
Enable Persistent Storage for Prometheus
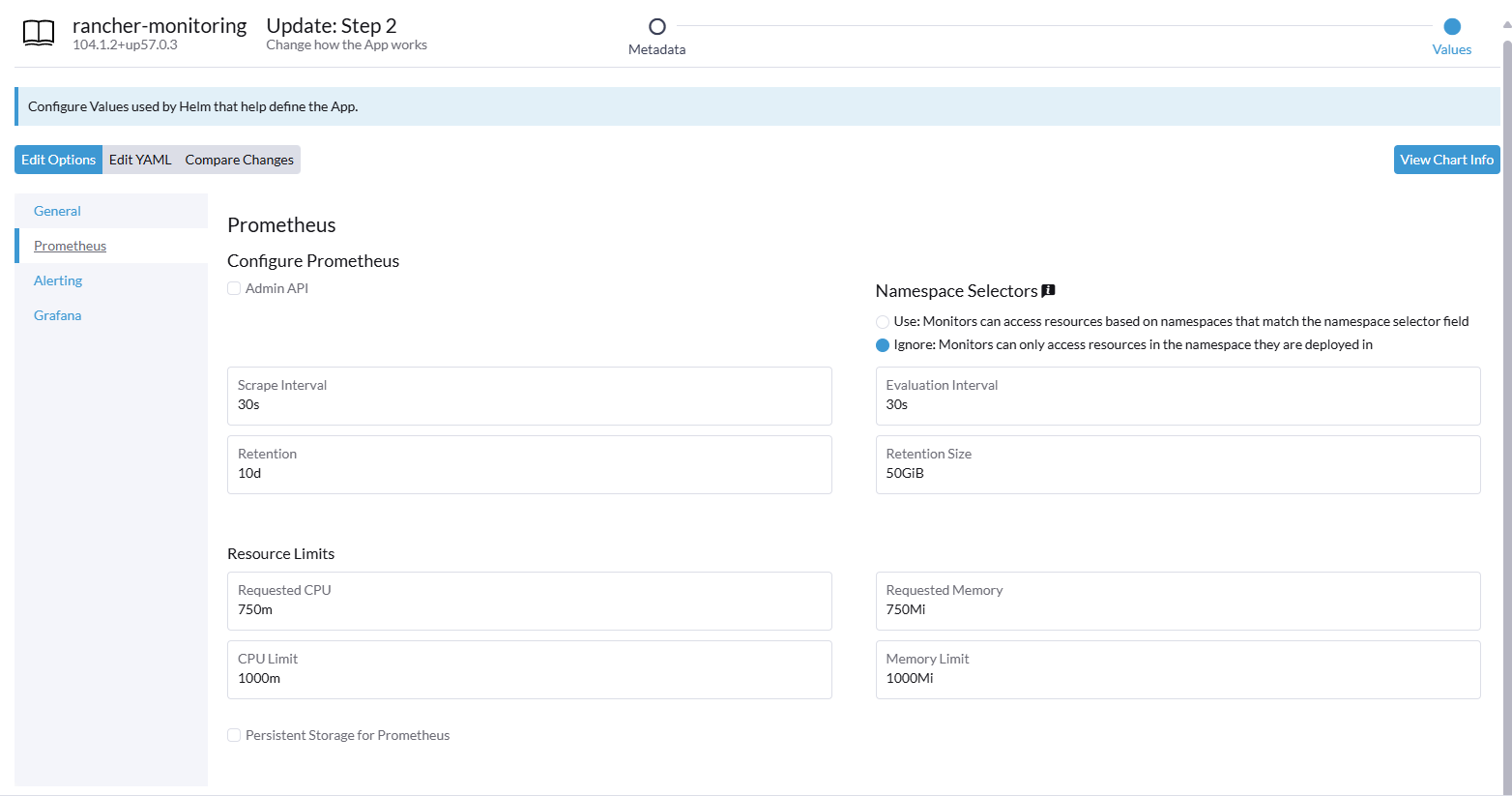(234, 735)
